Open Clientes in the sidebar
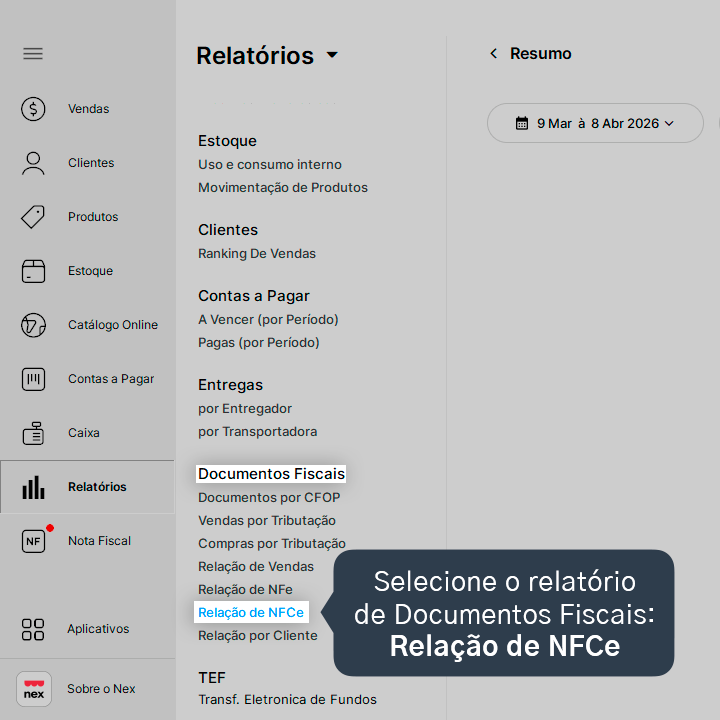720x720 pixels. click(91, 163)
